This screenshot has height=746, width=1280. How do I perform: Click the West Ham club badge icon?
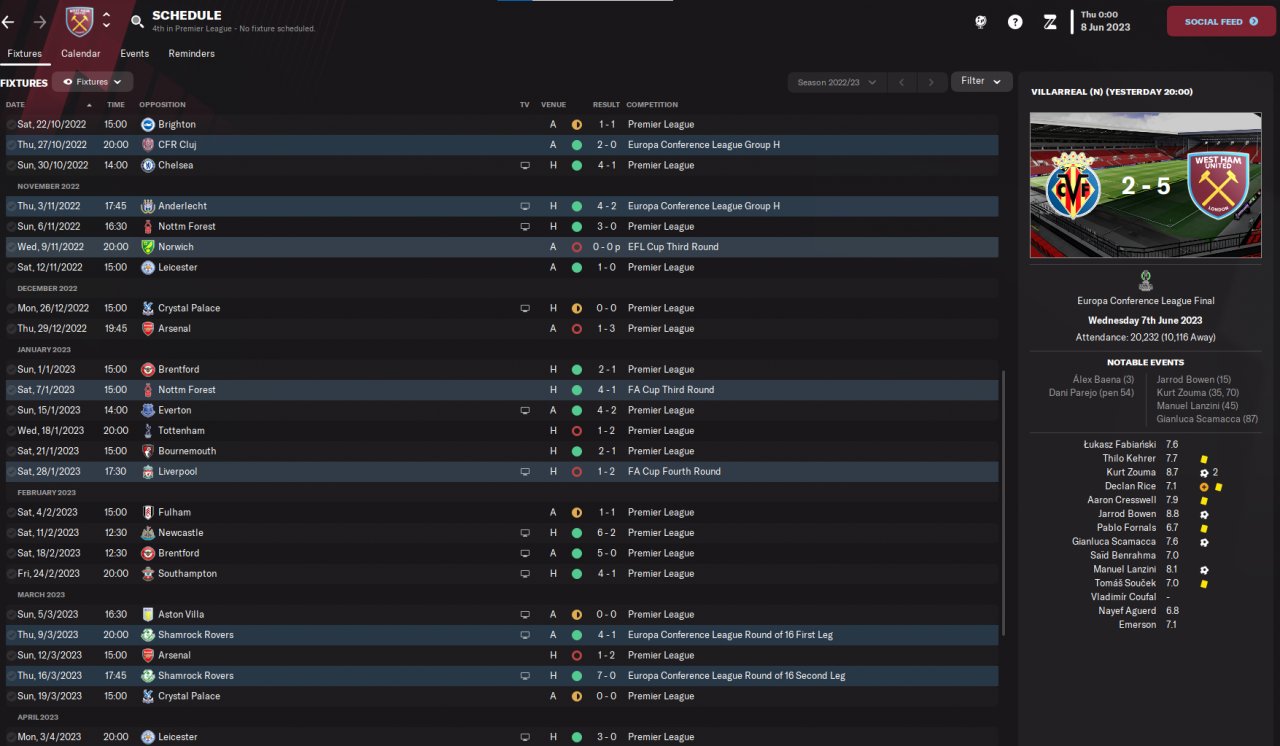pos(79,21)
